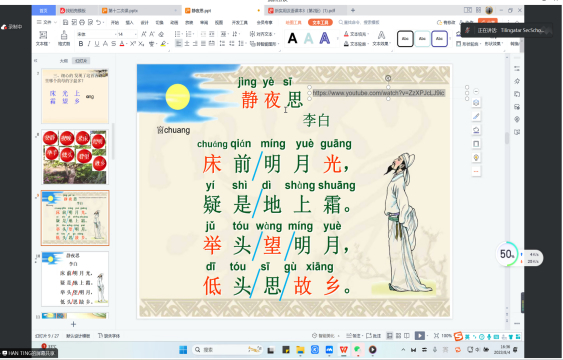
Task: Switch to outline view tab in slide panel
Action: 64,61
